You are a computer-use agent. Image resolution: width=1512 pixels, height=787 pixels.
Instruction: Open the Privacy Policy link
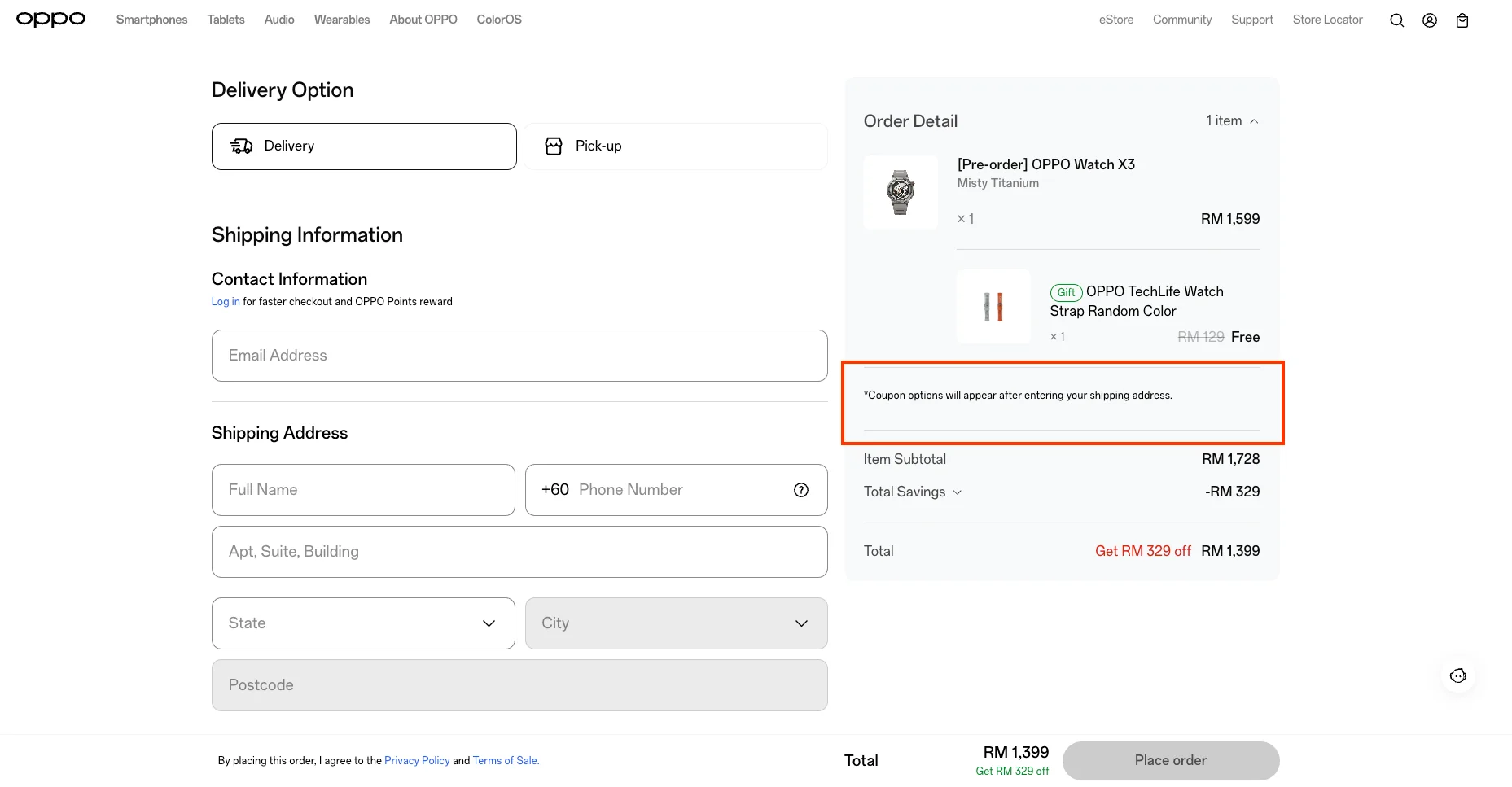tap(417, 761)
